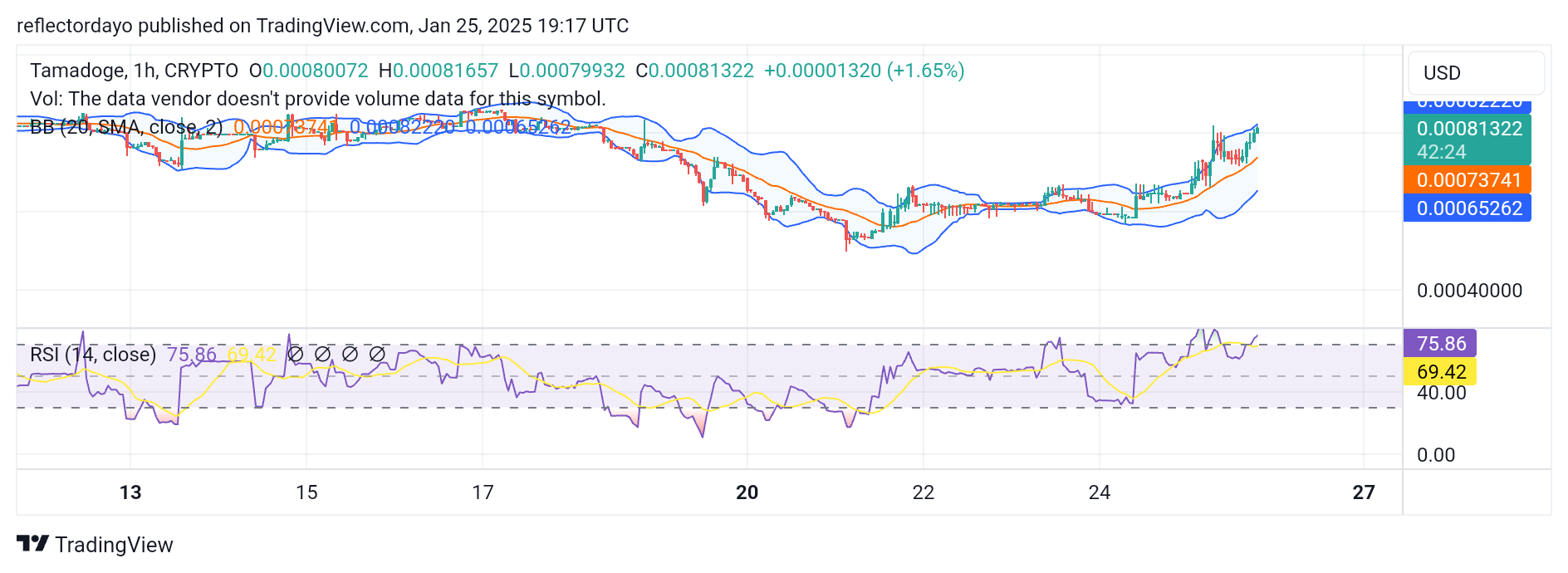Click the 42:24 candle countdown timer
The height and width of the screenshot is (573, 1568).
1442,152
